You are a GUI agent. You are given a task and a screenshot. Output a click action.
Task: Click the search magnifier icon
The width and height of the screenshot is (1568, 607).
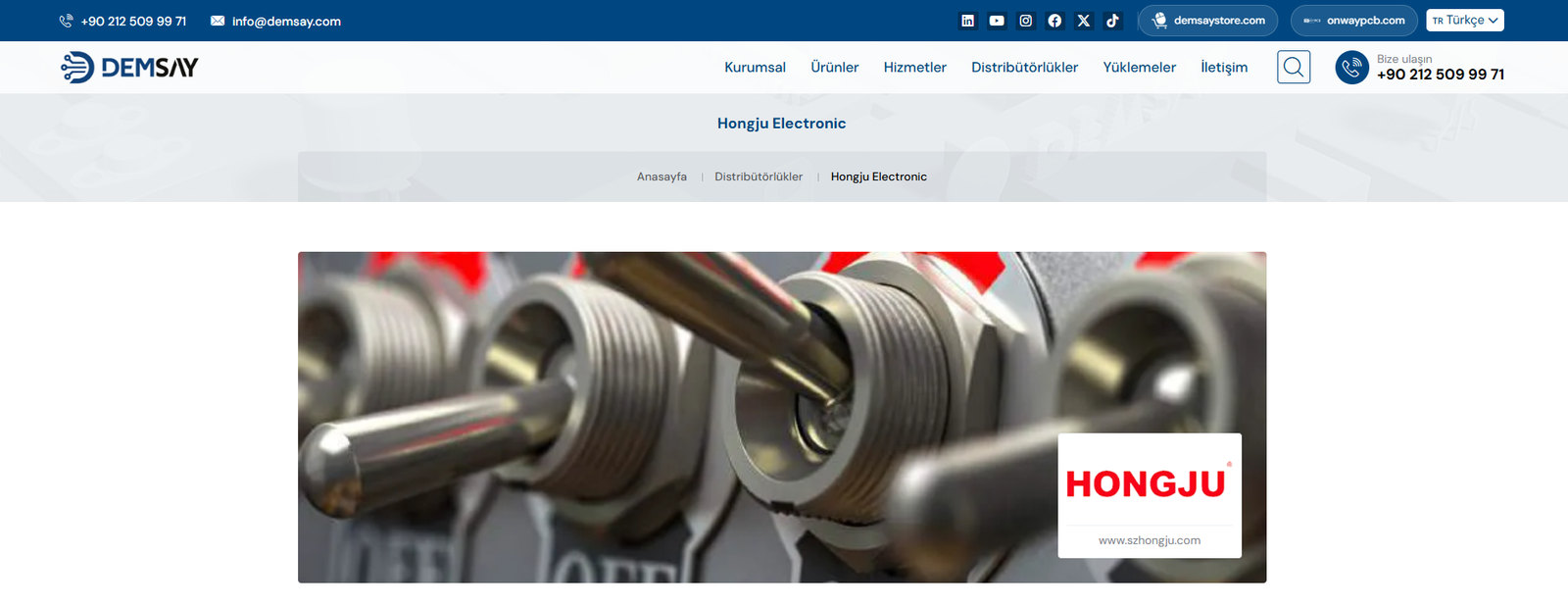(x=1294, y=67)
